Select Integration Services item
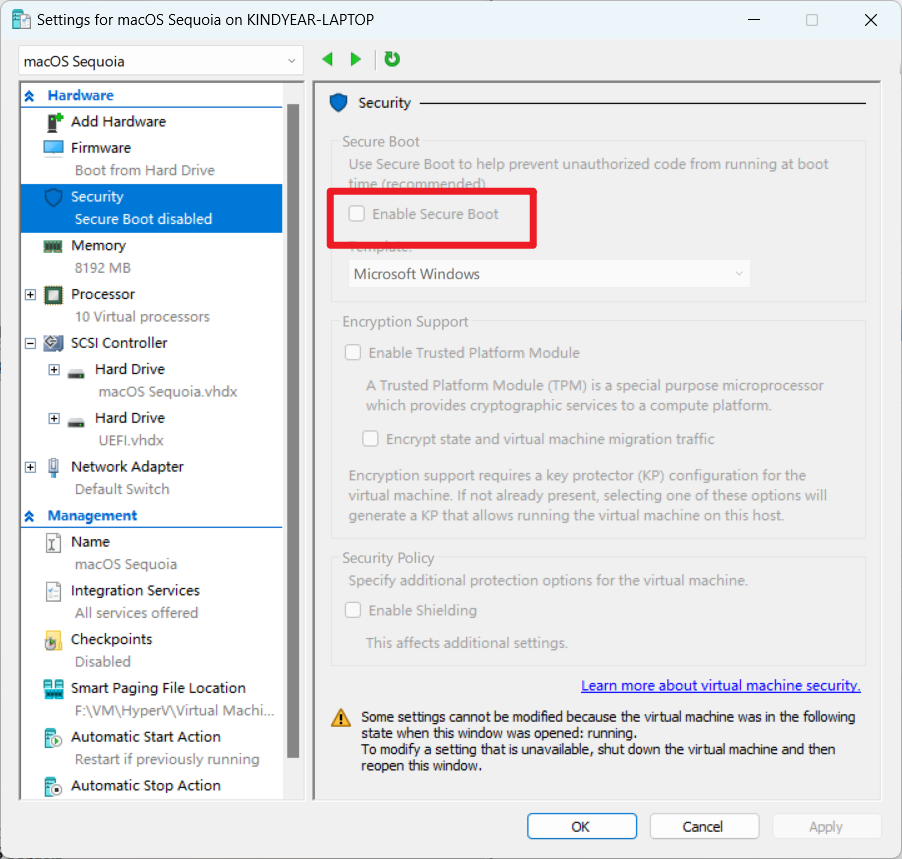 [x=135, y=590]
